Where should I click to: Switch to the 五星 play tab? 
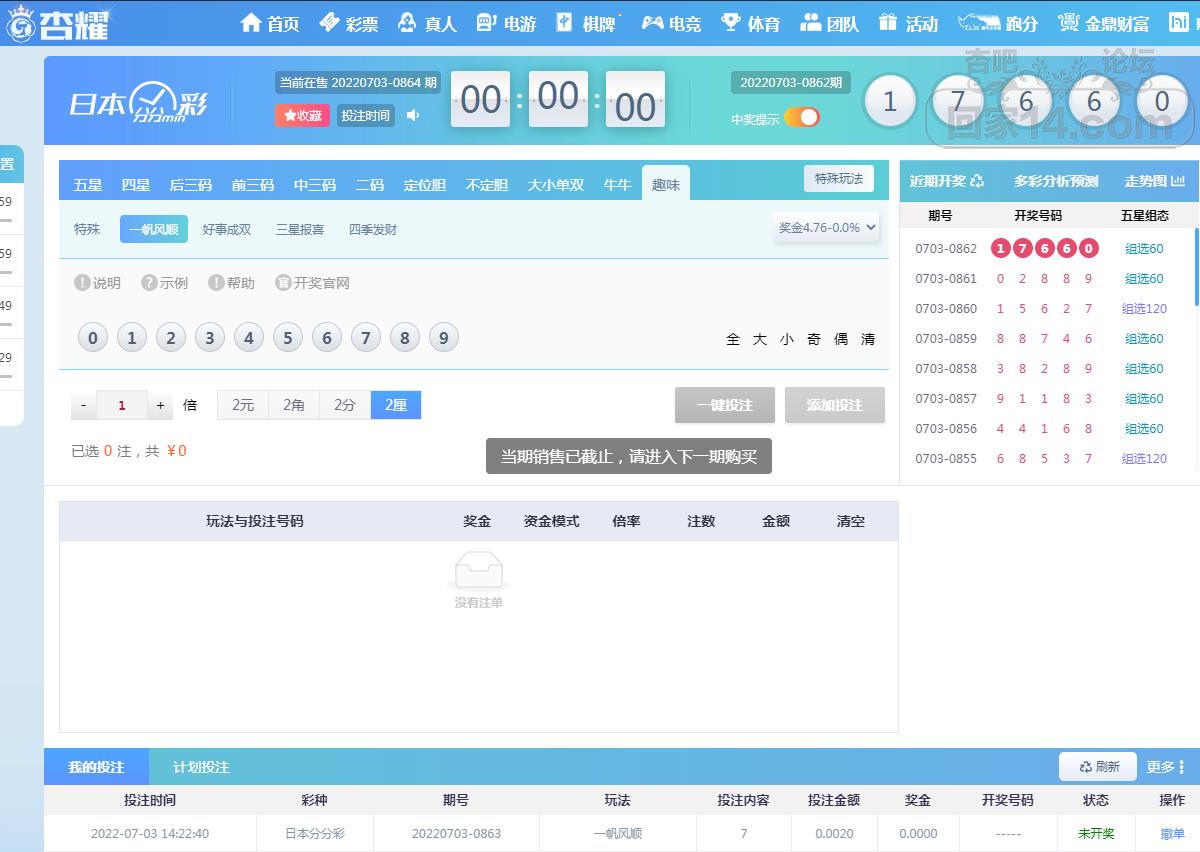point(88,185)
